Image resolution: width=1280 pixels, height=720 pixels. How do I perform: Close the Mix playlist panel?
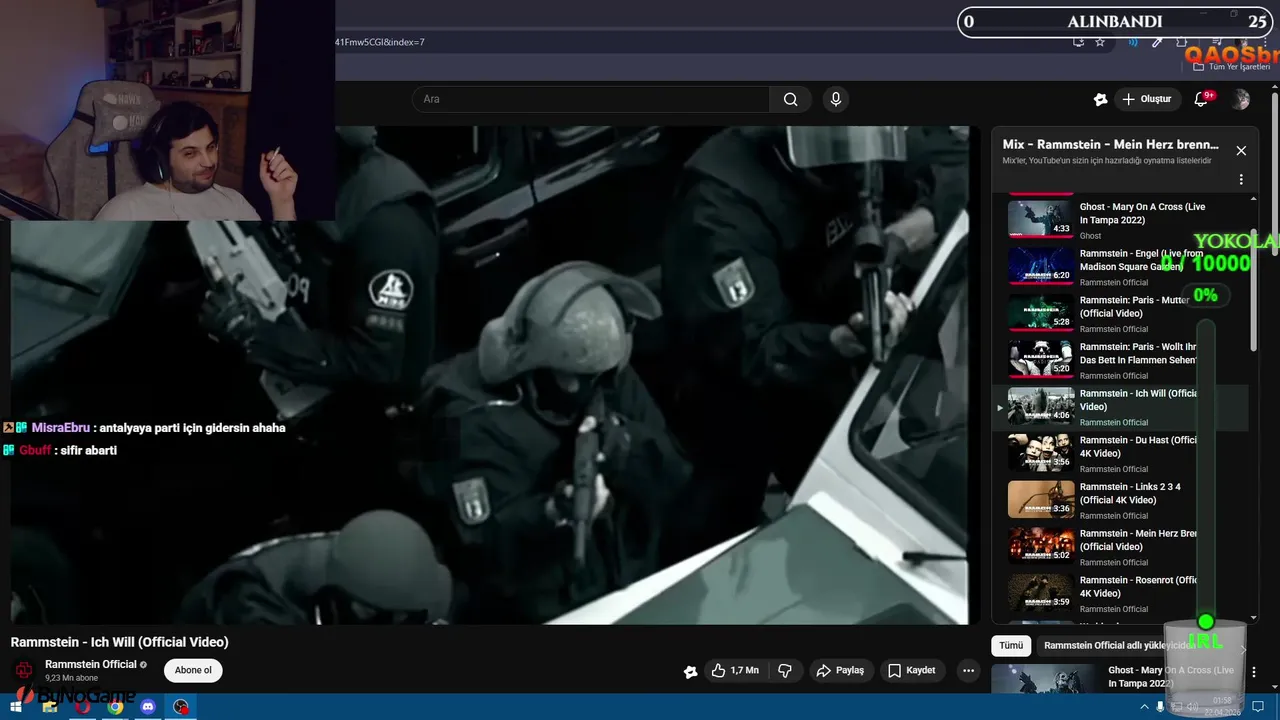coord(1241,151)
